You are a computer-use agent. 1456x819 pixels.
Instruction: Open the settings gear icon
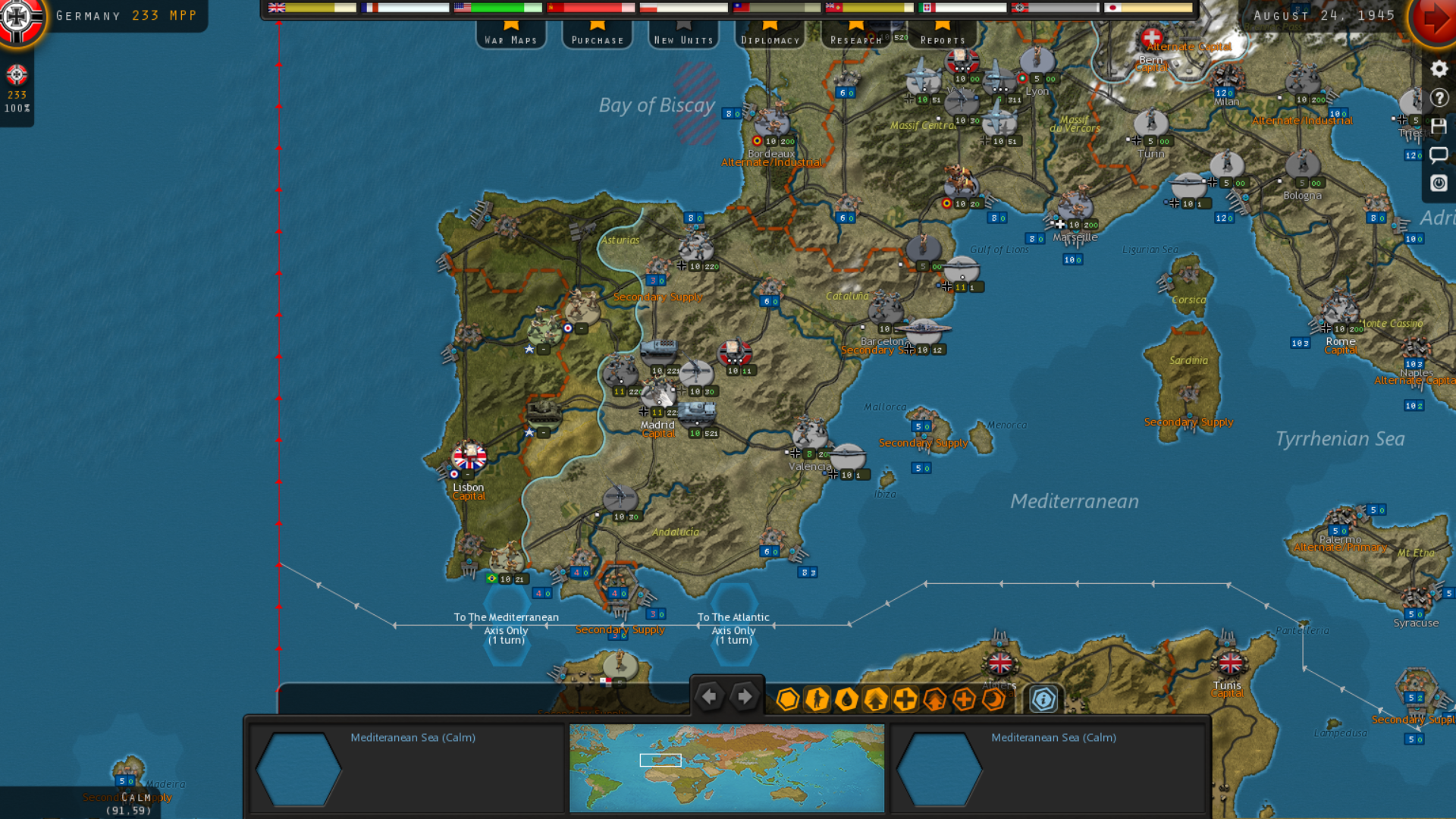[x=1439, y=69]
